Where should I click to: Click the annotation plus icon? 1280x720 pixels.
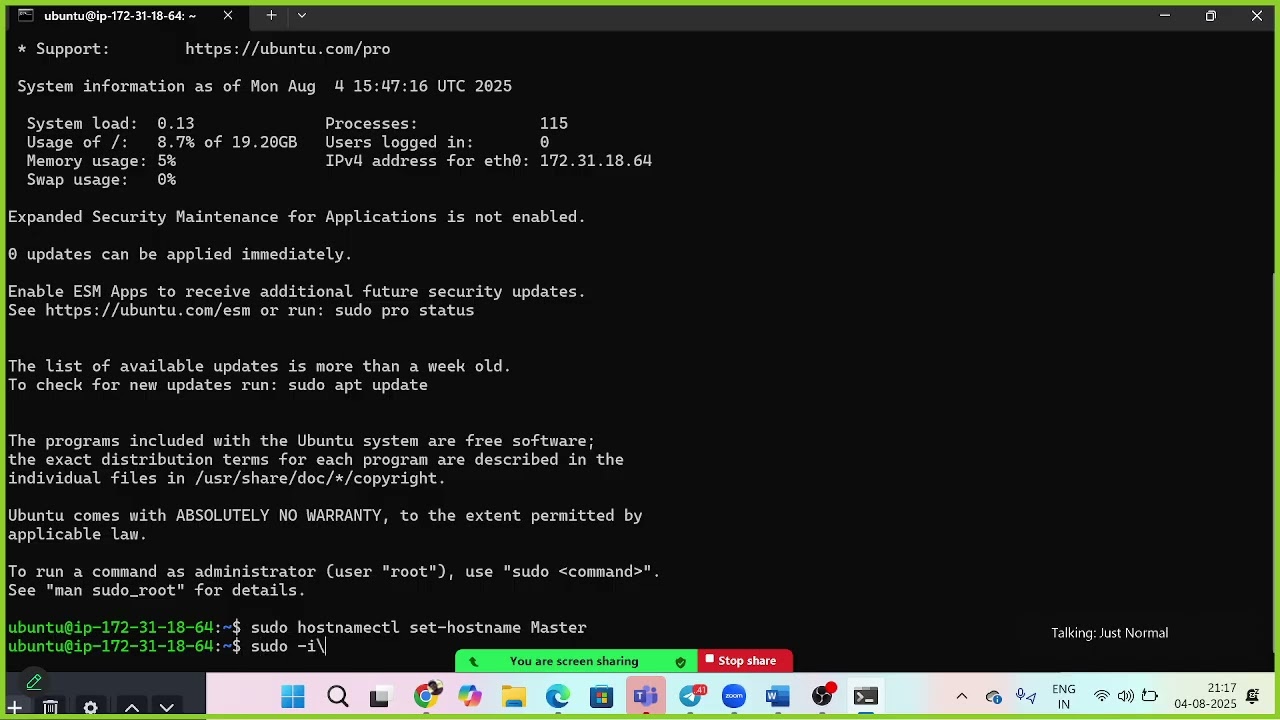(14, 708)
